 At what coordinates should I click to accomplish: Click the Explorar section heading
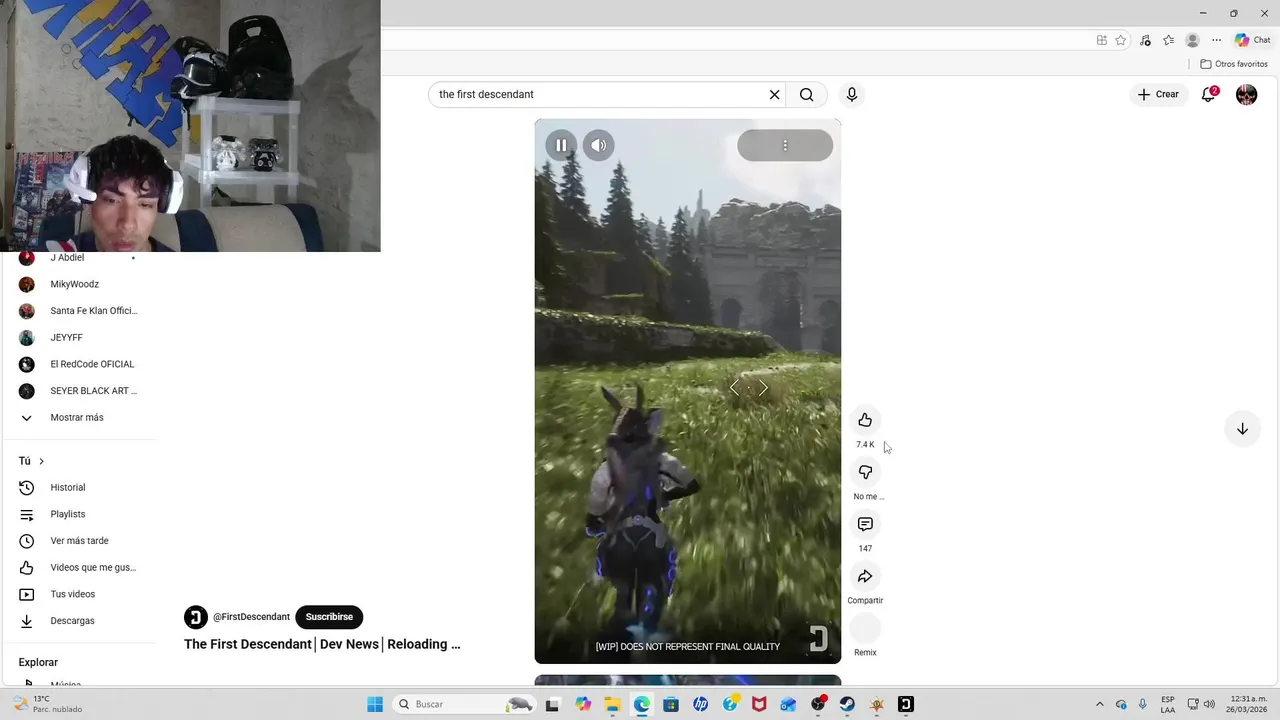pyautogui.click(x=38, y=662)
